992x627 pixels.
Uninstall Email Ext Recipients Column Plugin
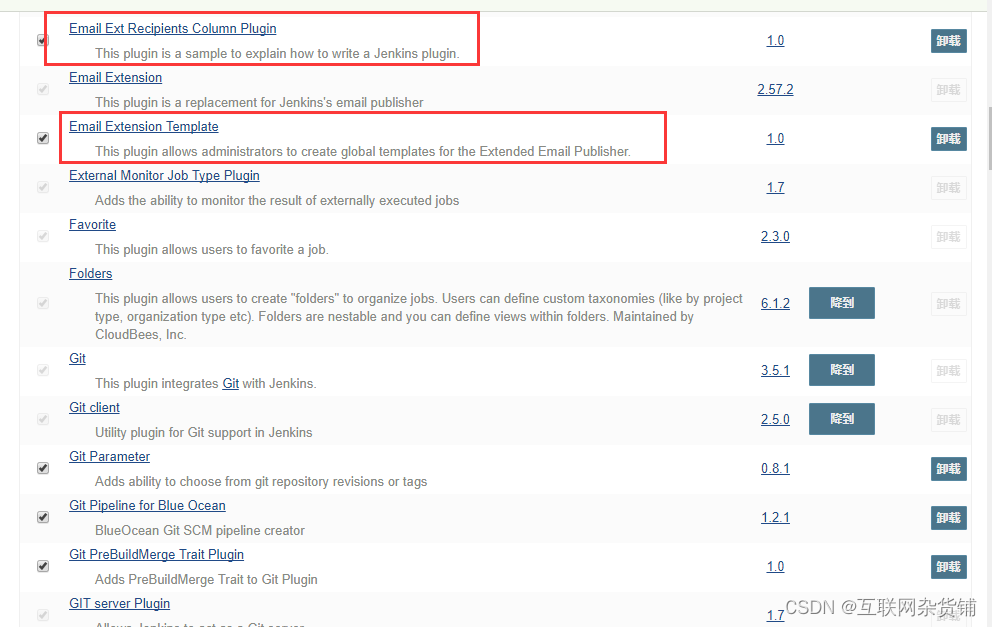[948, 40]
